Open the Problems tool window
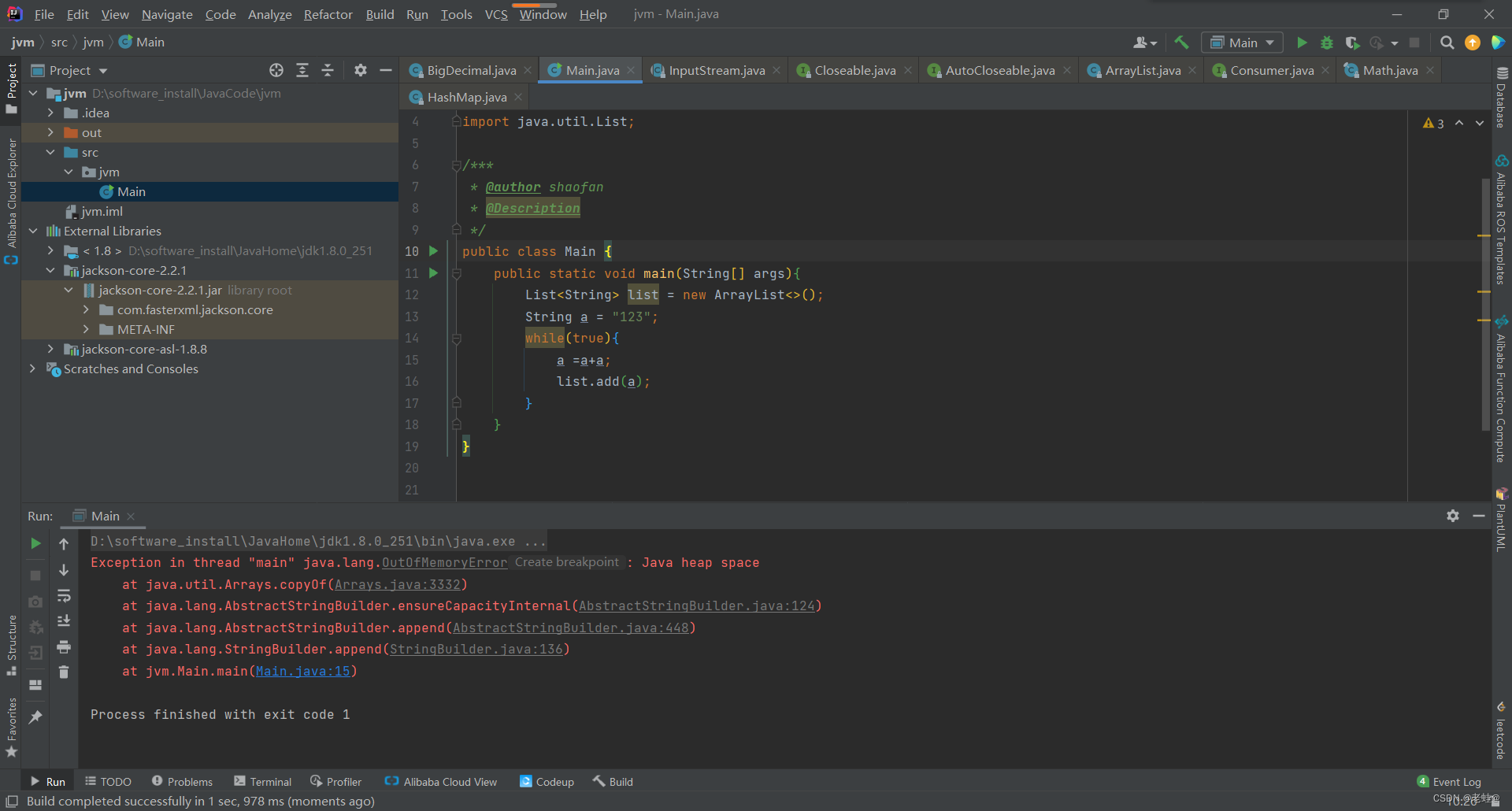 coord(182,782)
